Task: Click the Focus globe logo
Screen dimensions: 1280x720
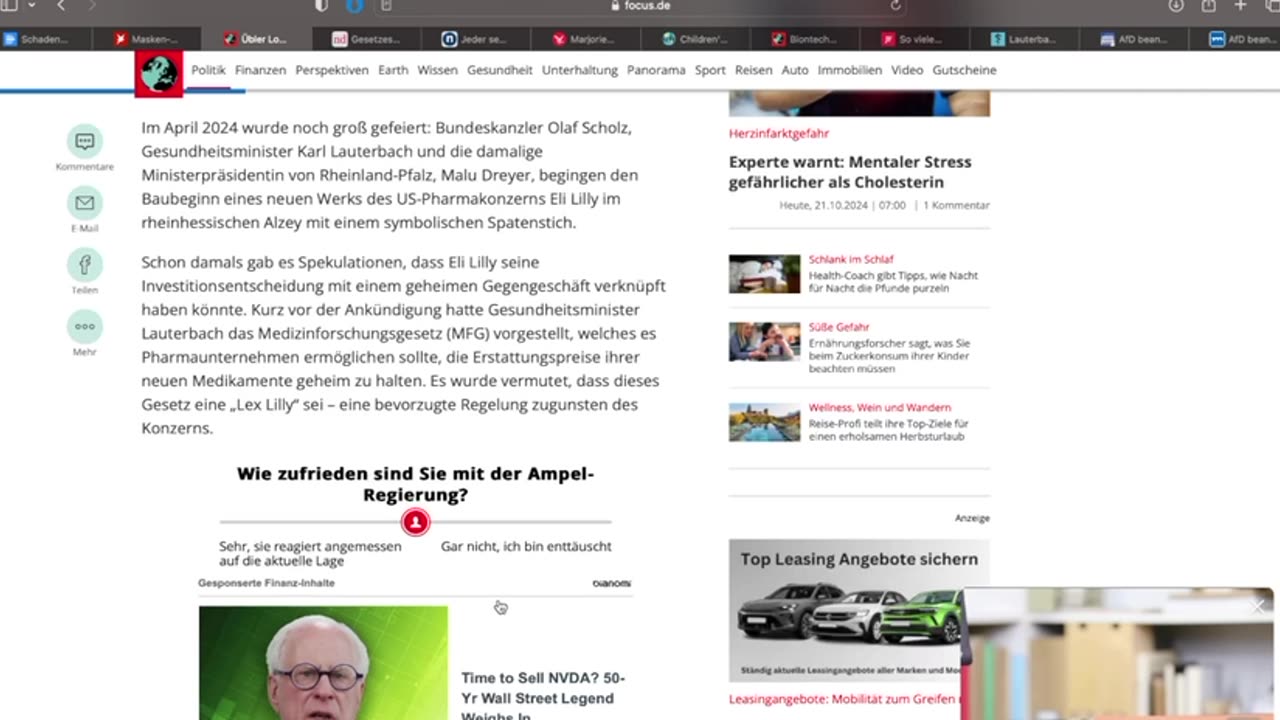Action: pos(159,73)
